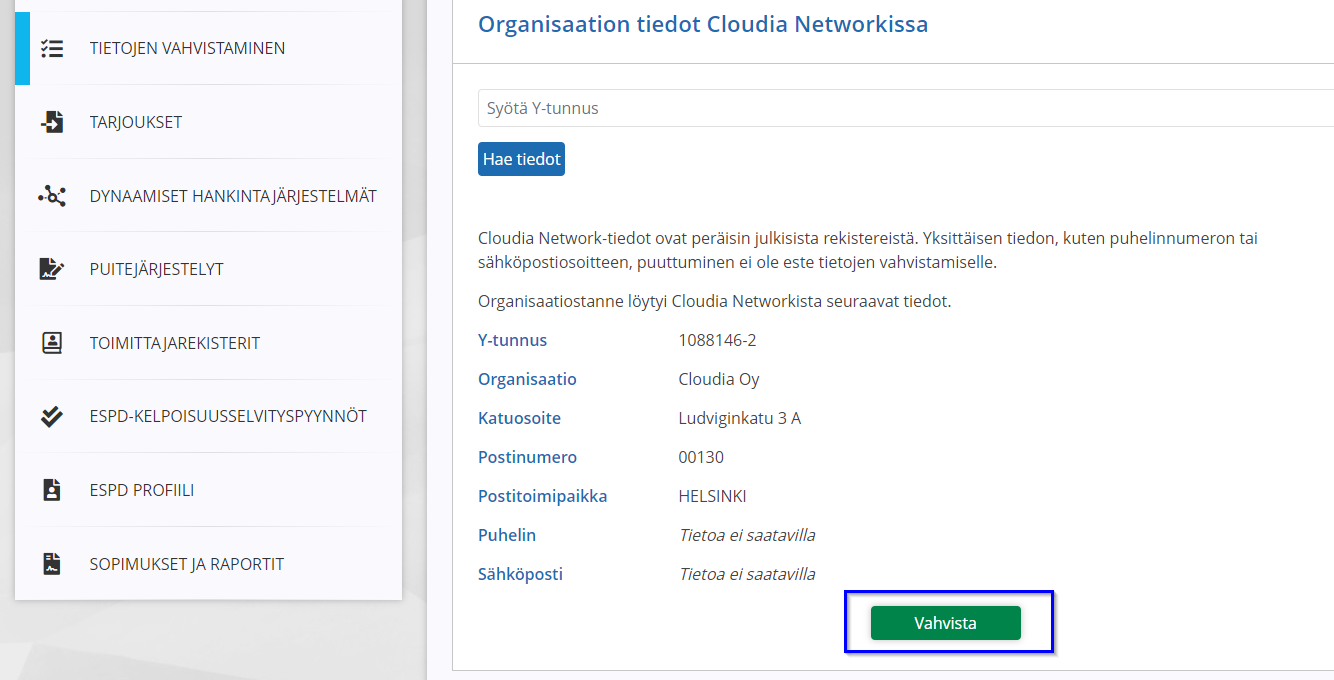Click the checklist icon beside Tietojen vahvistaminen
Viewport: 1334px width, 680px height.
coord(52,48)
